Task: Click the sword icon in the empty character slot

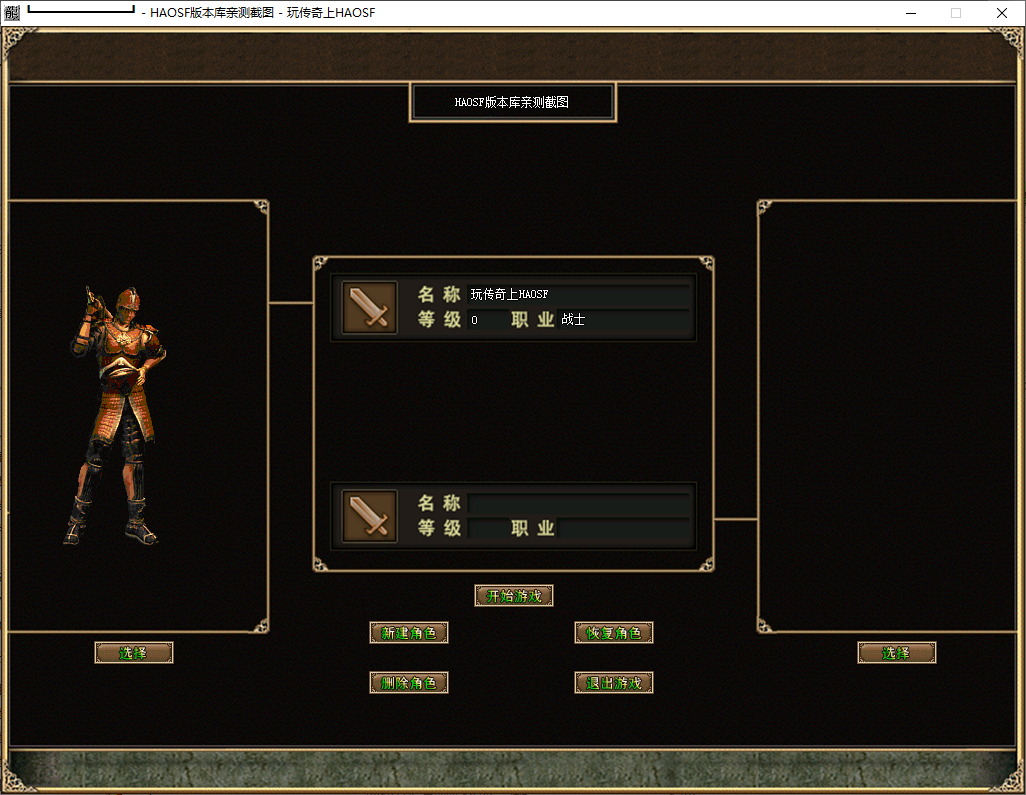Action: pos(370,516)
